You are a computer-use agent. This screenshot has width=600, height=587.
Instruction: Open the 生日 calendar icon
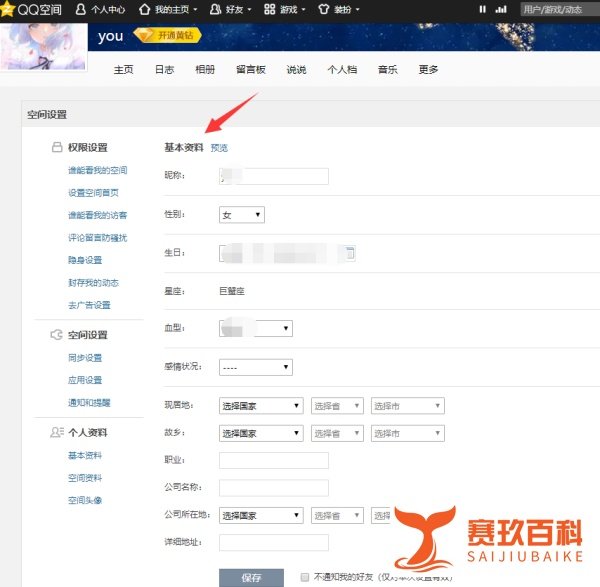click(349, 253)
